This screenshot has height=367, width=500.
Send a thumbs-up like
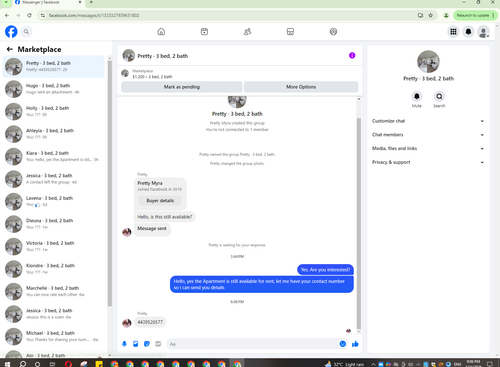355,344
